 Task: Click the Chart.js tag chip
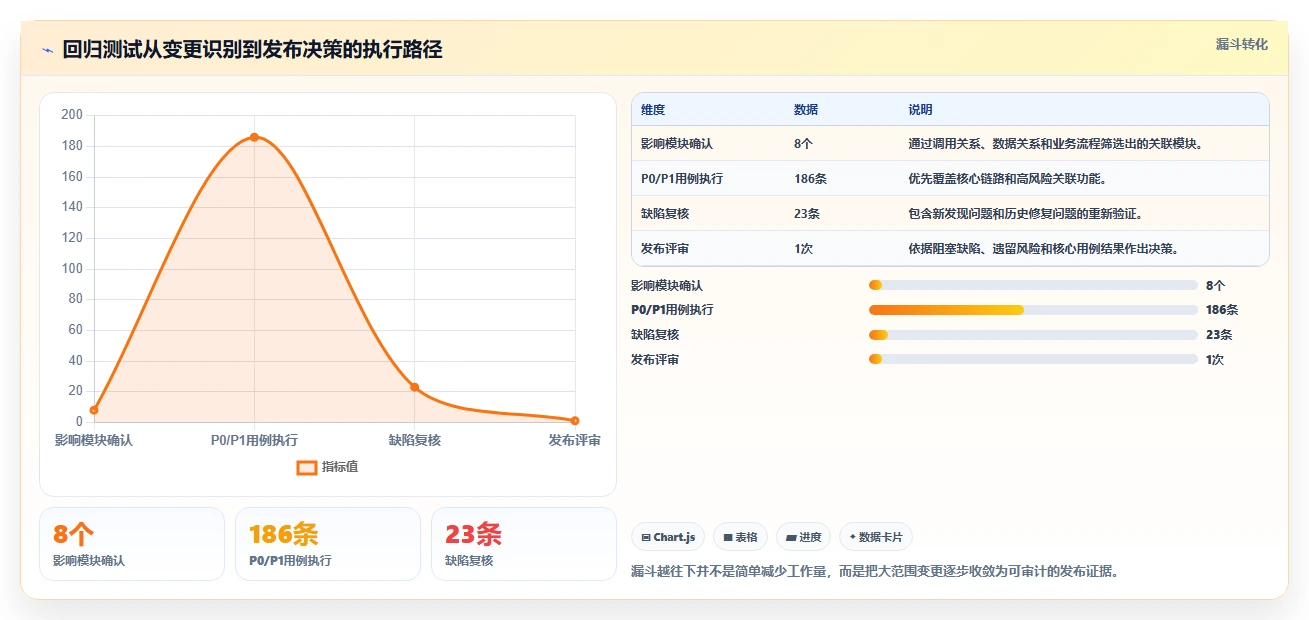(669, 537)
